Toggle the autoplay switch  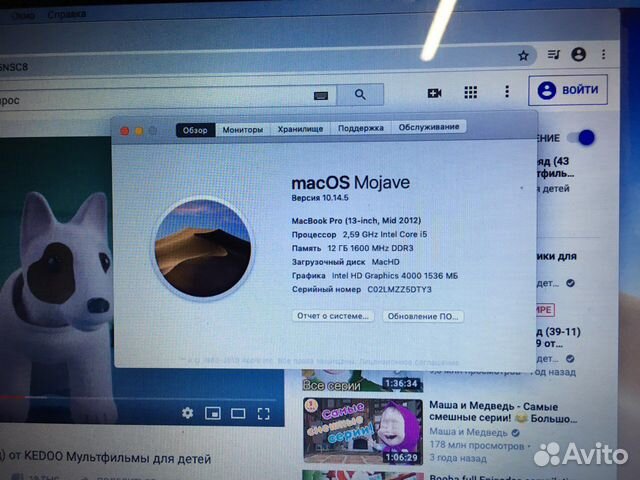click(582, 138)
